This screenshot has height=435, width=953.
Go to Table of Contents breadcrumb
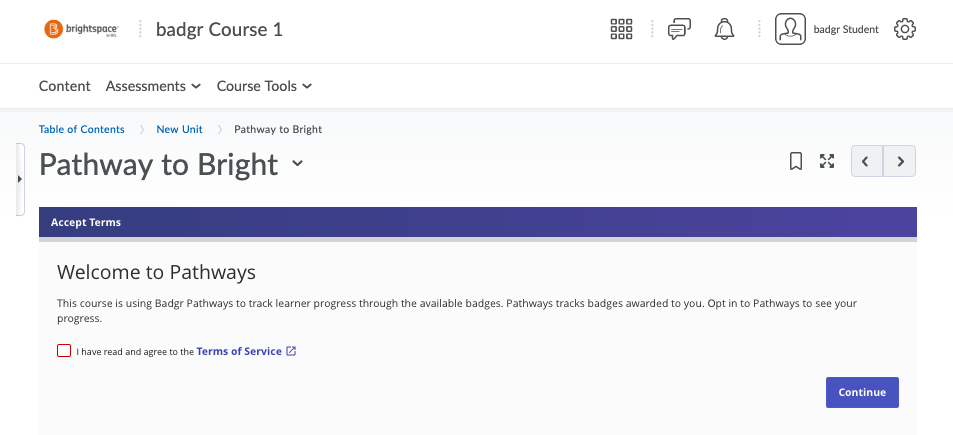click(x=81, y=129)
